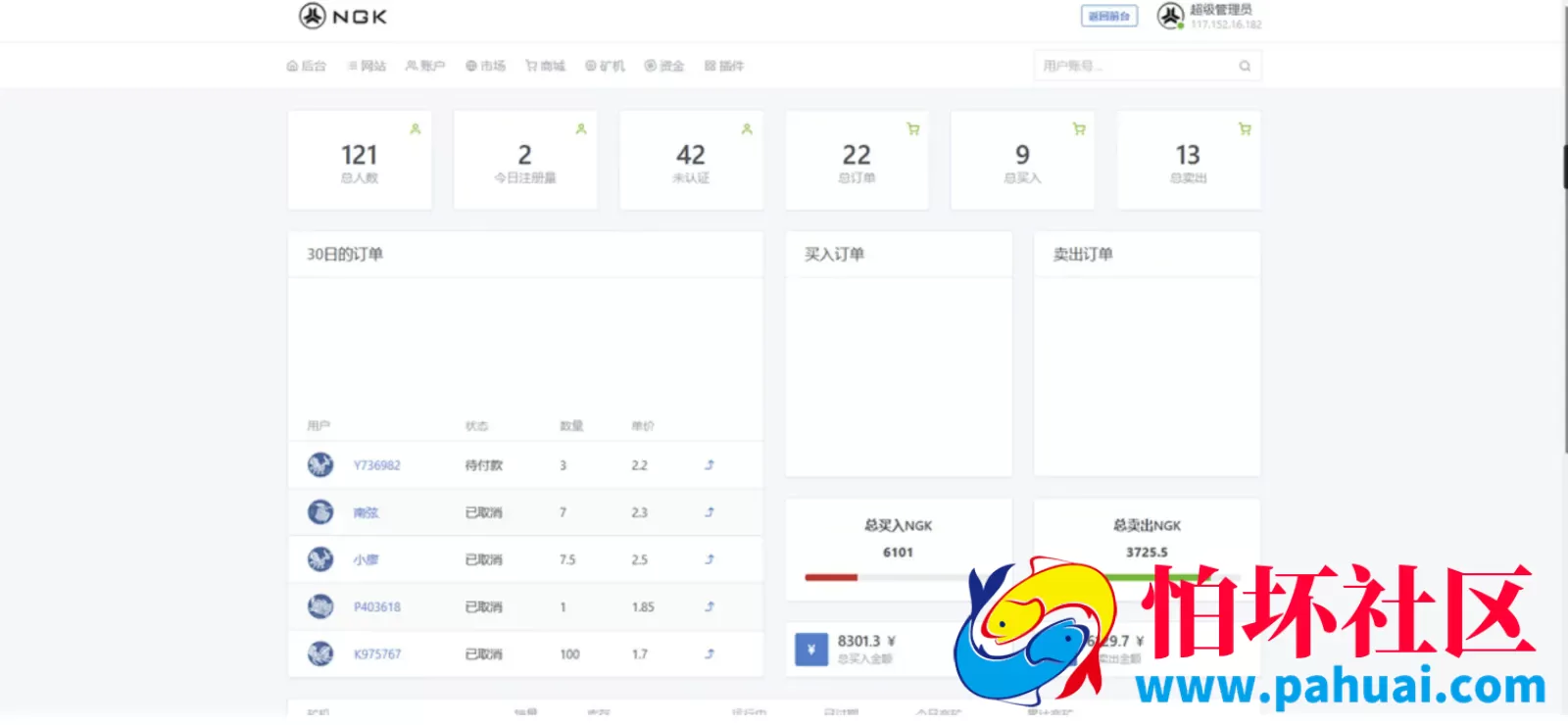
Task: Click the avatar of user K975767
Action: click(320, 653)
